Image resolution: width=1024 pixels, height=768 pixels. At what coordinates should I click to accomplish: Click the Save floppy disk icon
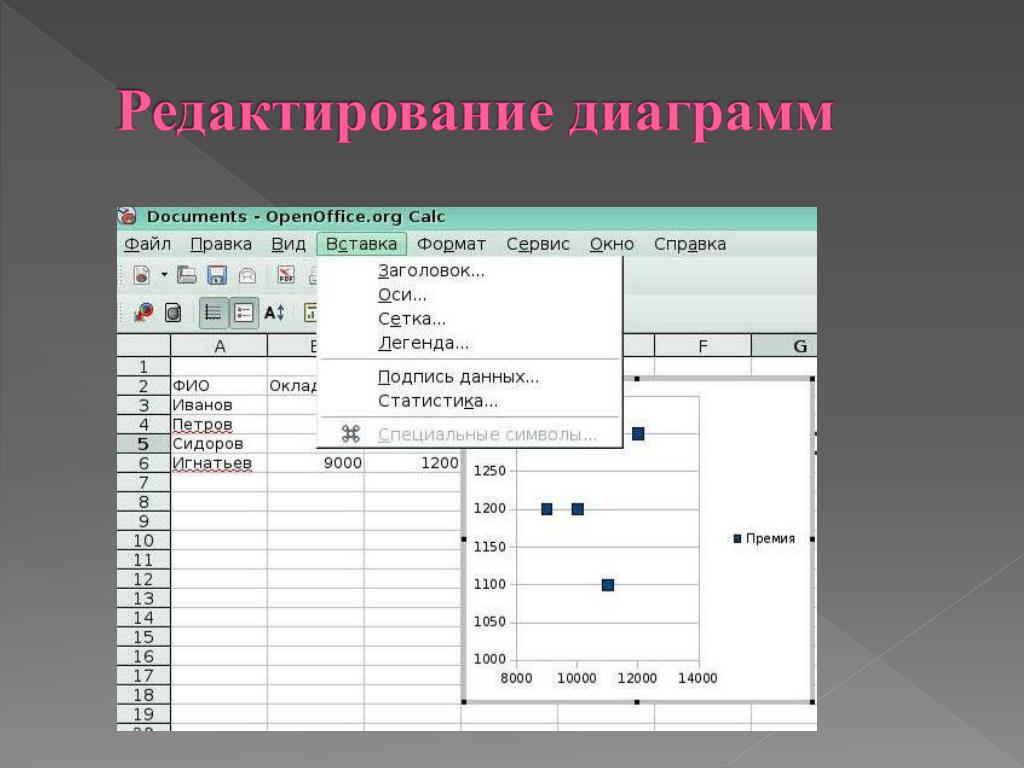click(x=217, y=276)
